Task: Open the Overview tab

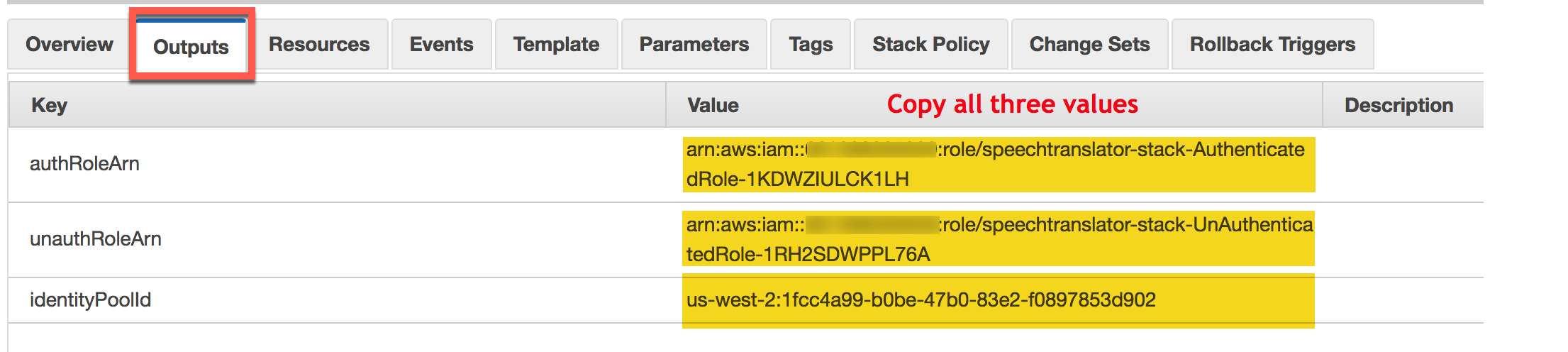Action: tap(69, 44)
